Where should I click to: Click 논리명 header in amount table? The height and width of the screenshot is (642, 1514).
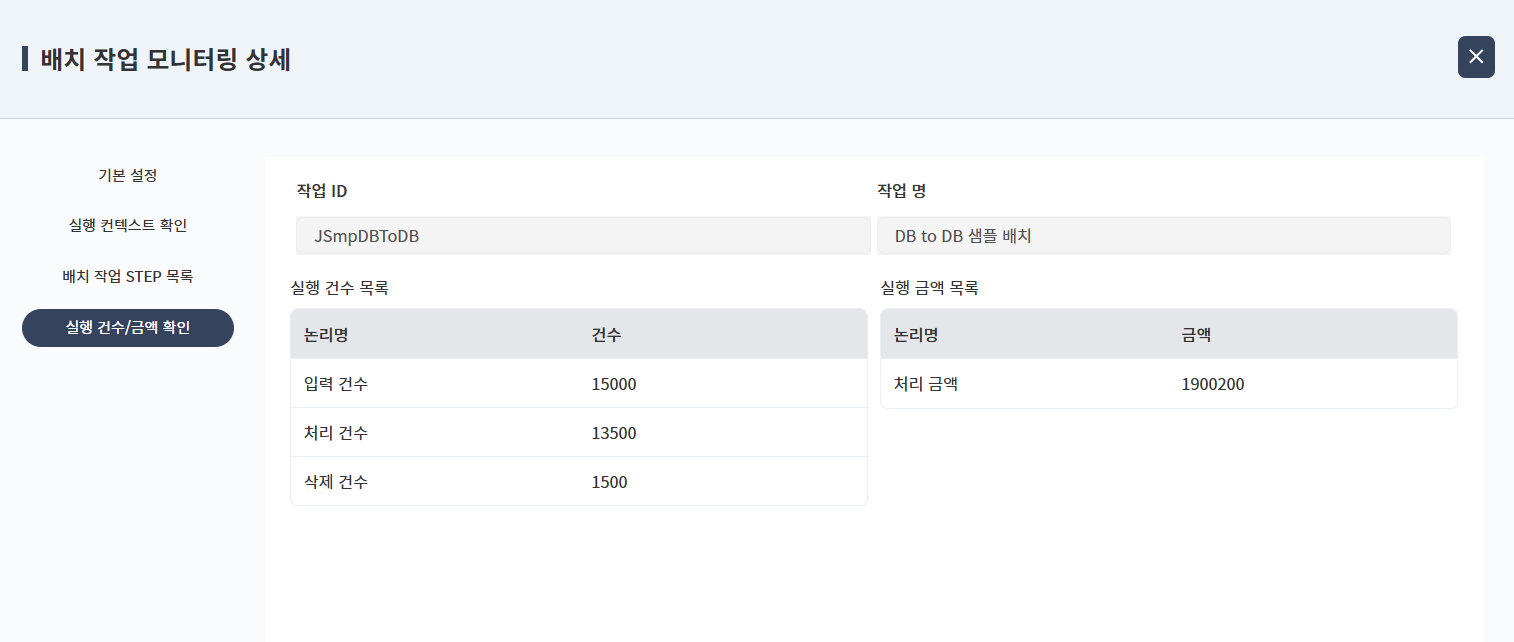point(916,335)
